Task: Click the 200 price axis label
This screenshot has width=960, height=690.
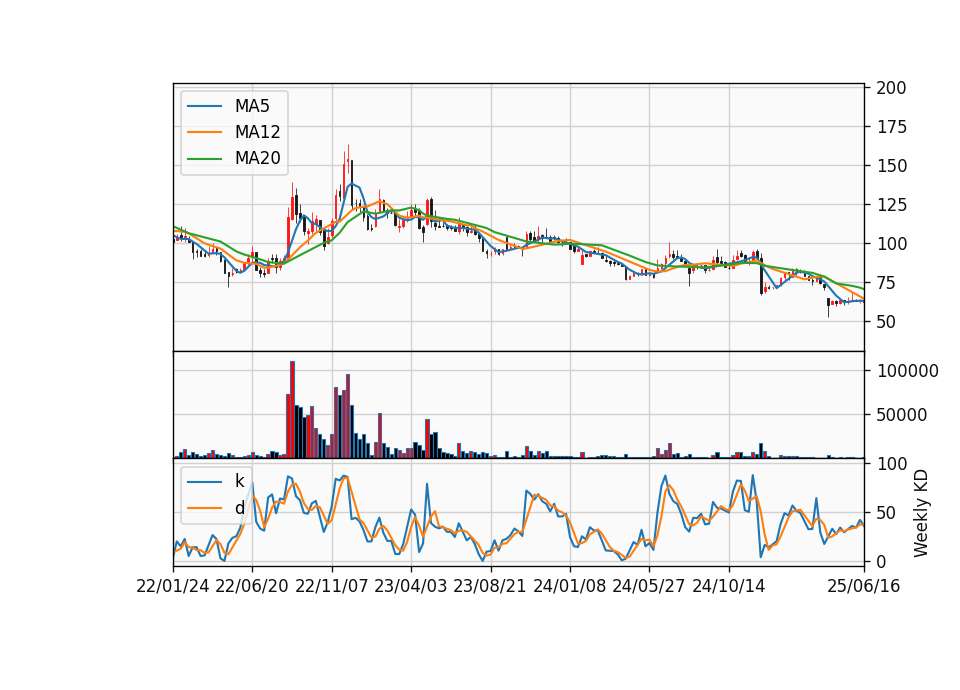Action: (891, 88)
